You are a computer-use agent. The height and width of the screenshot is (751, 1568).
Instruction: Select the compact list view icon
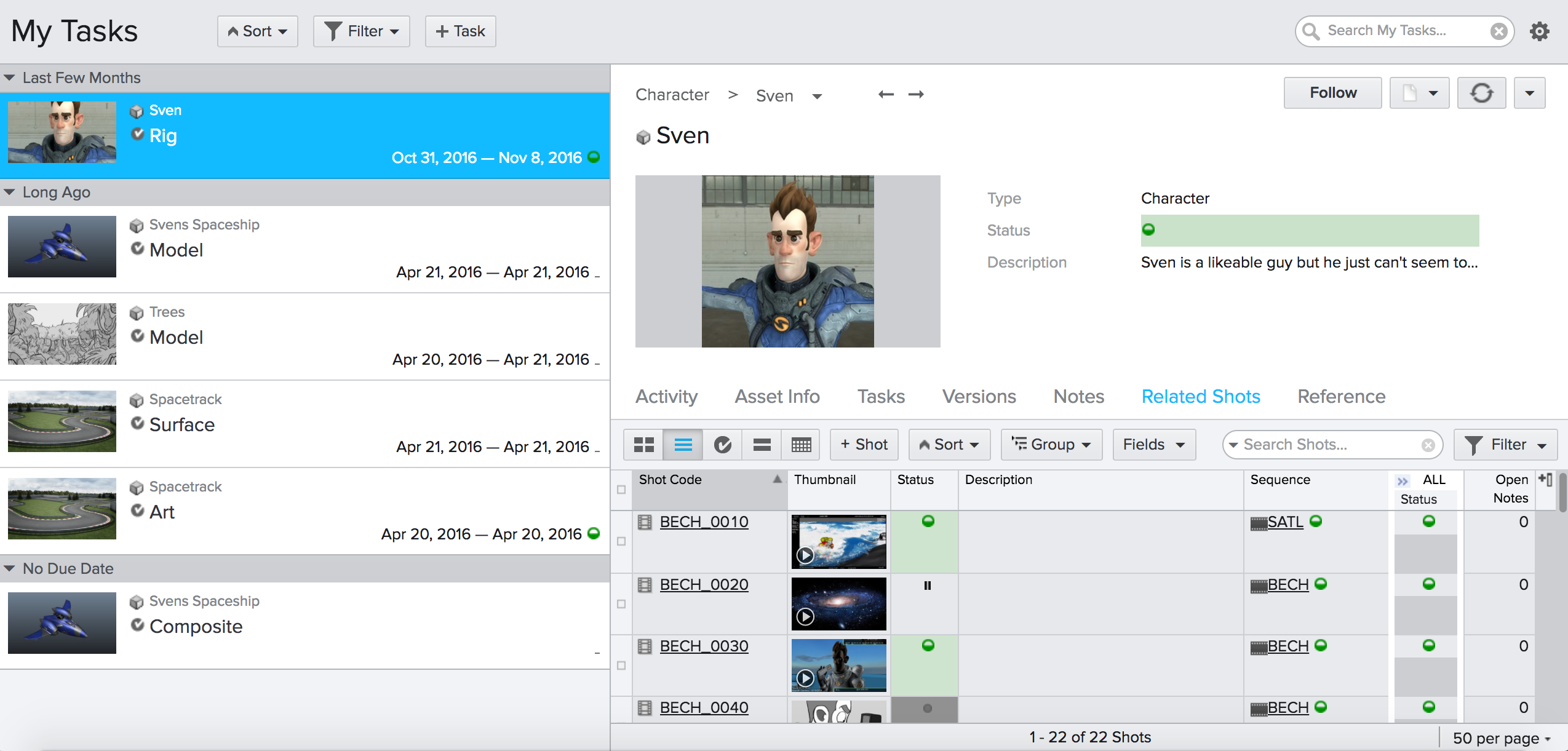[x=761, y=444]
